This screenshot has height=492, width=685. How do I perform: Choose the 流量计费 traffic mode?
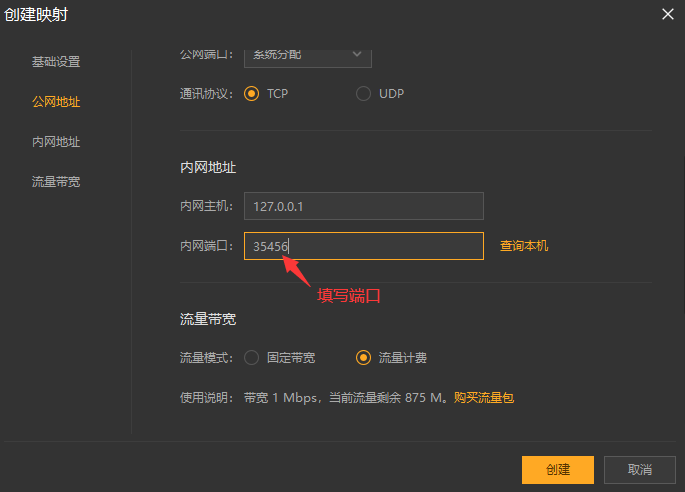coord(363,357)
